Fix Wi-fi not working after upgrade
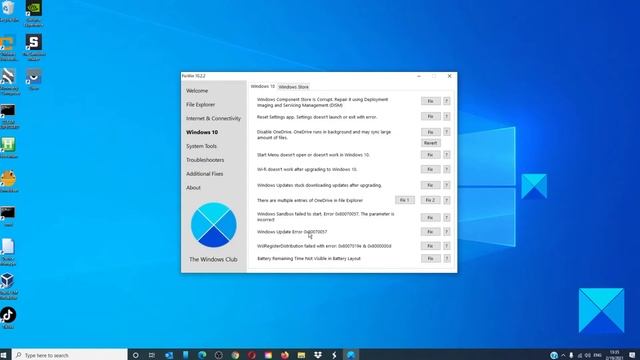640x360 pixels. pyautogui.click(x=431, y=169)
